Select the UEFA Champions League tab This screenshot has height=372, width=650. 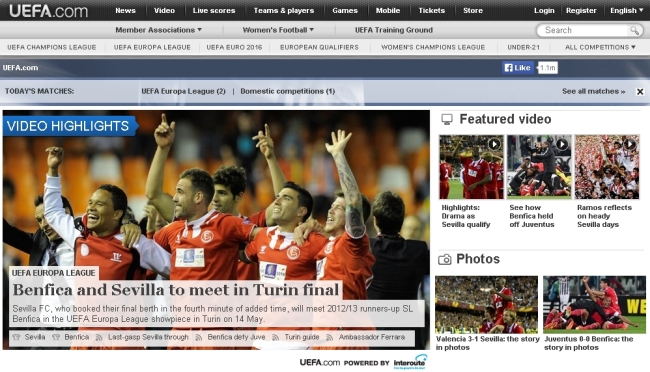(51, 47)
